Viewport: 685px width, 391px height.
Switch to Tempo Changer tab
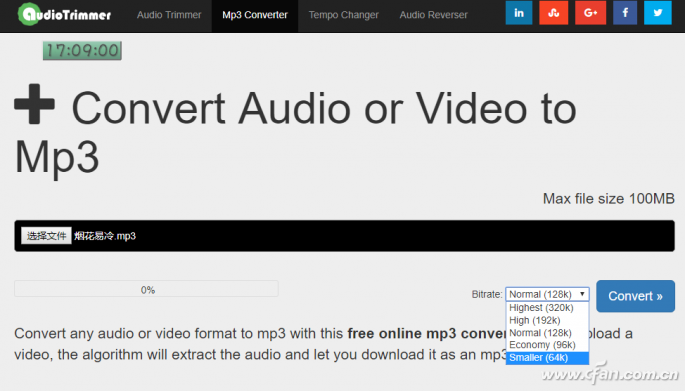coord(343,15)
